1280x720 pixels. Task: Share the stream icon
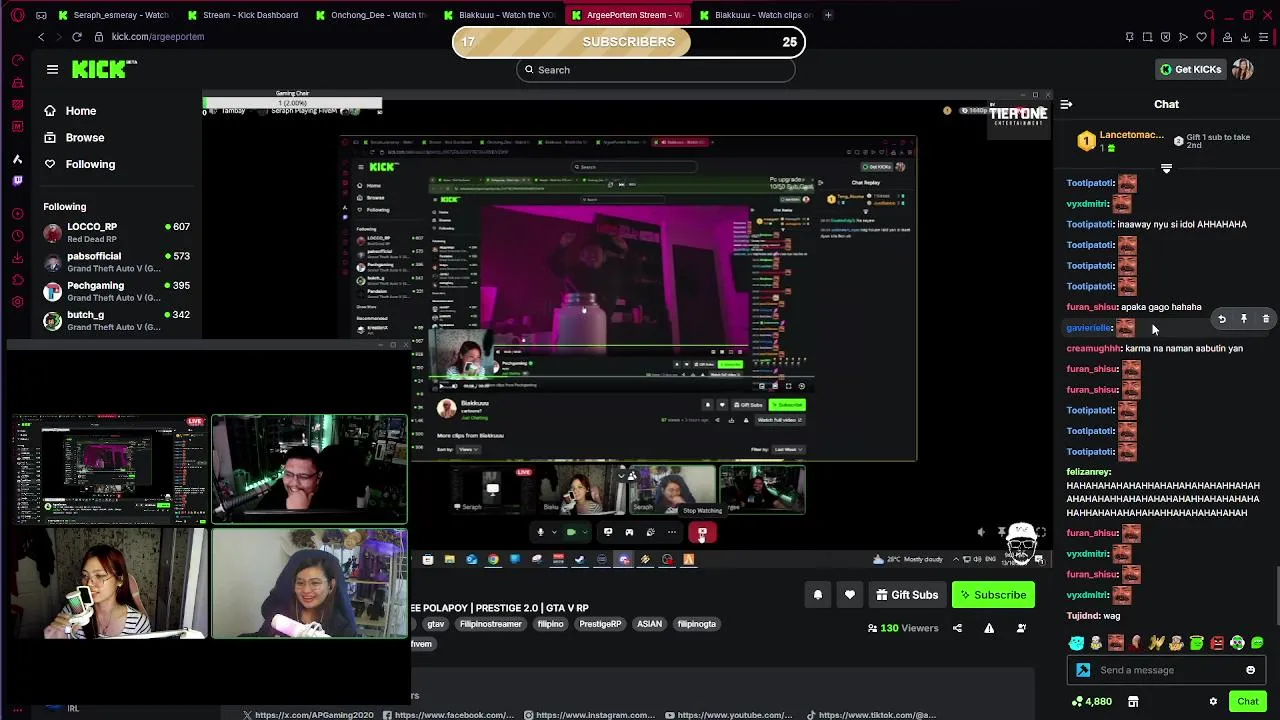pyautogui.click(x=957, y=628)
